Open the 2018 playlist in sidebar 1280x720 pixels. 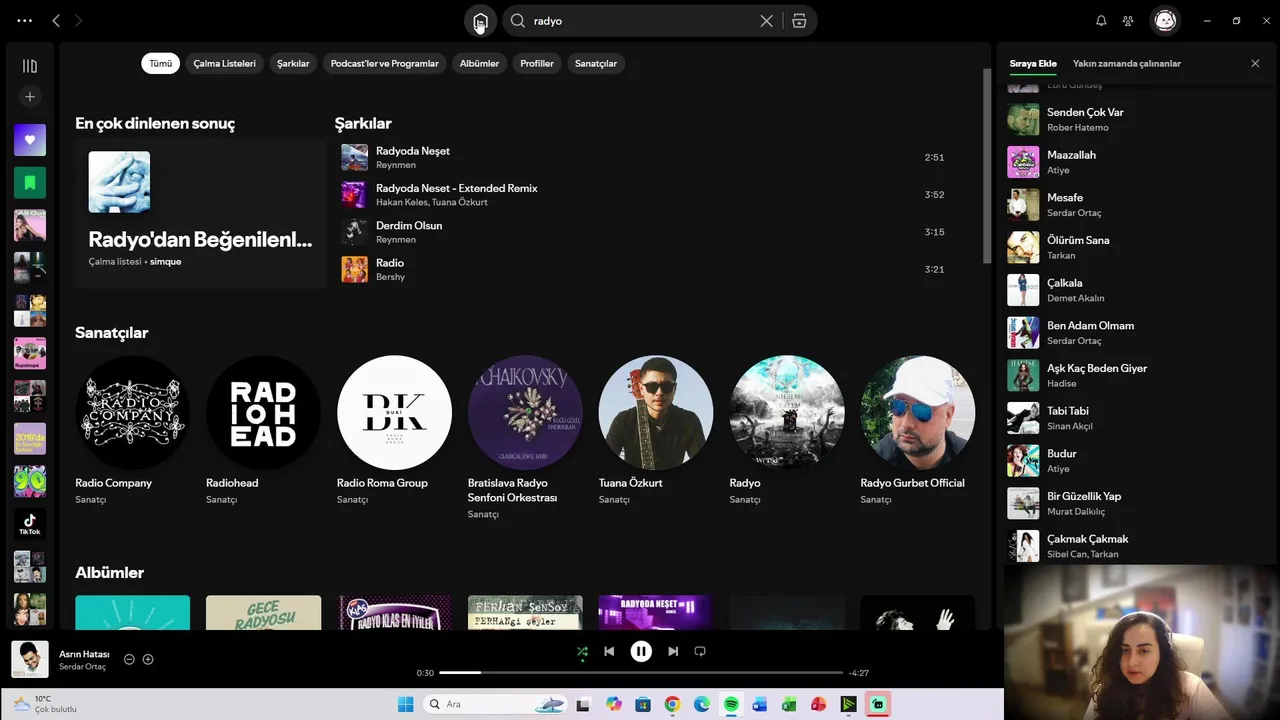[x=30, y=439]
